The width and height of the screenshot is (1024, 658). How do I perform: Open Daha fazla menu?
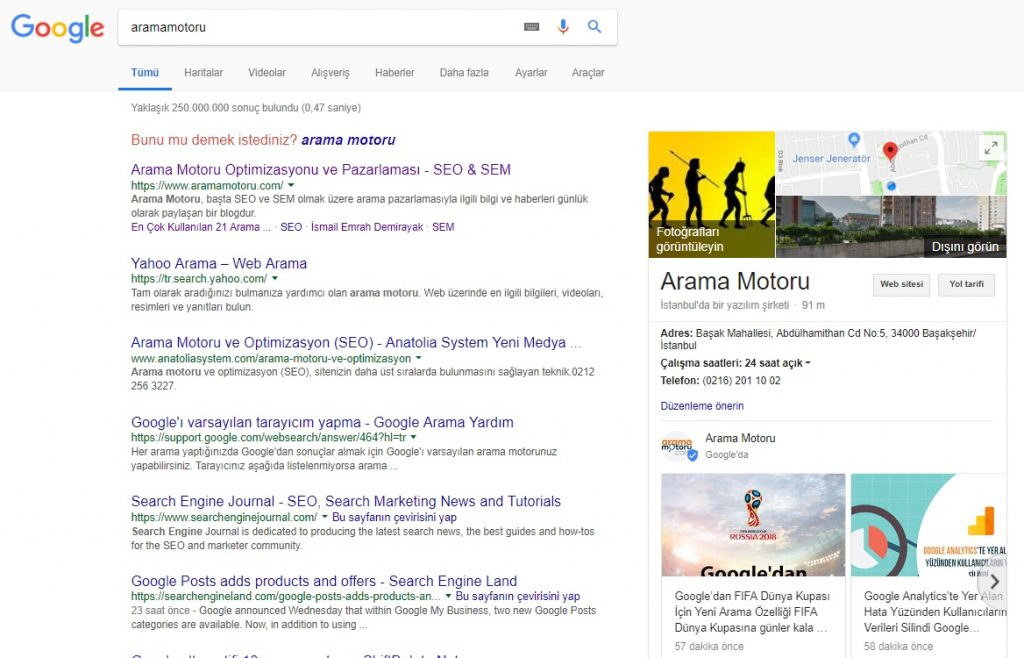point(464,72)
